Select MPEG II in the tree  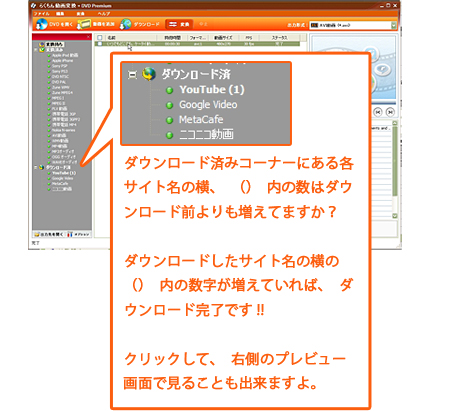(x=58, y=103)
